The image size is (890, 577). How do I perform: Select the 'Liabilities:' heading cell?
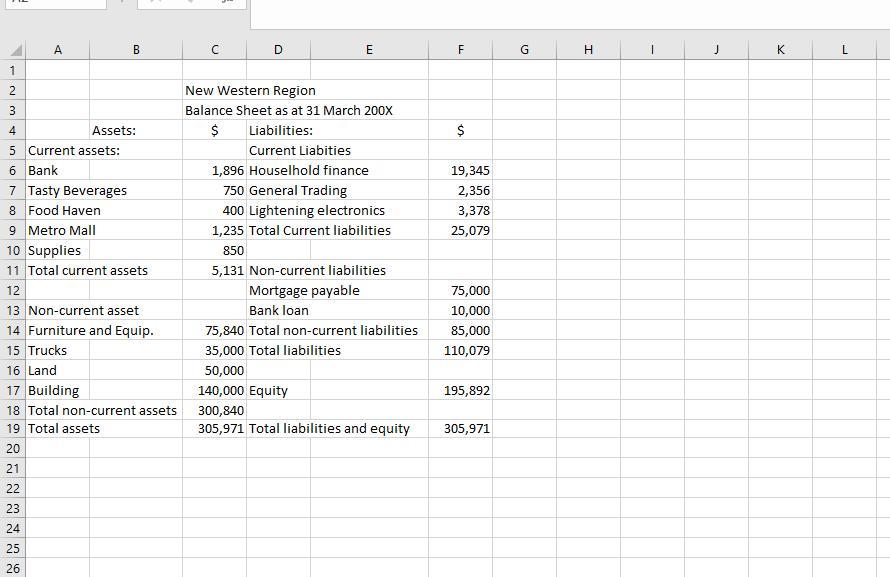(278, 130)
